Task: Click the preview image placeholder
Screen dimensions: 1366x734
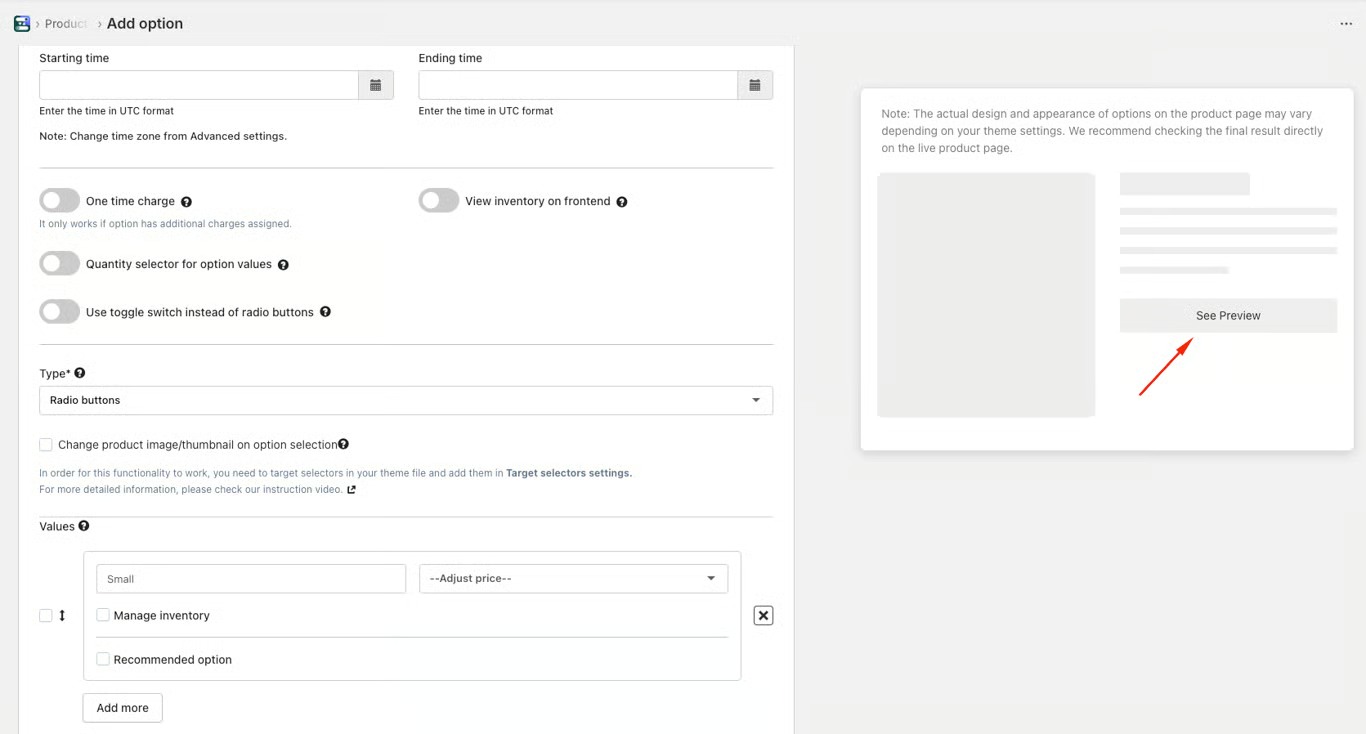Action: tap(986, 295)
